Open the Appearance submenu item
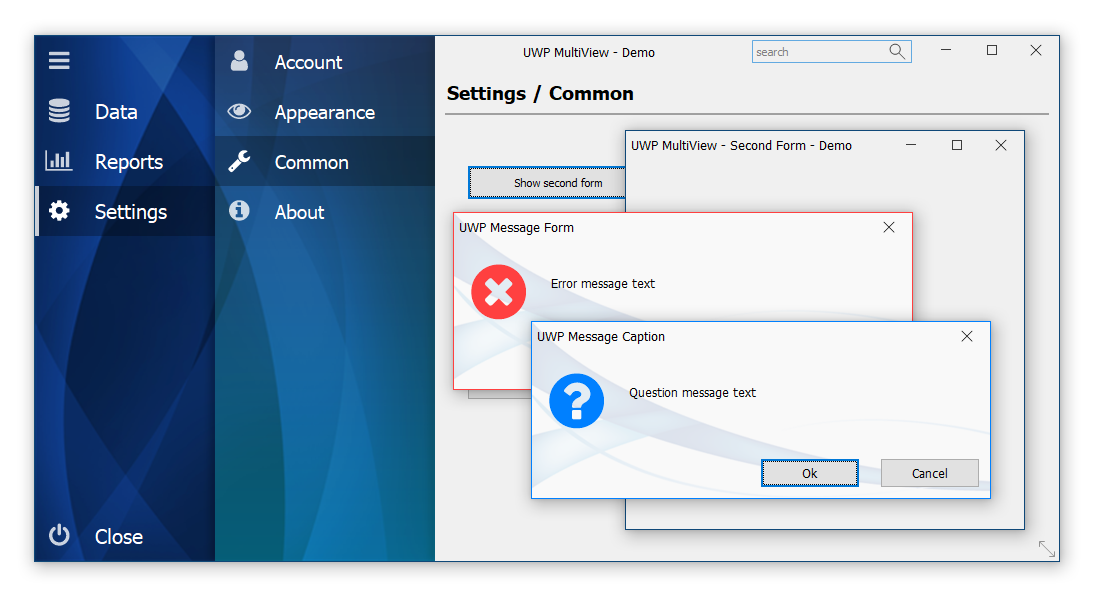 tap(325, 111)
